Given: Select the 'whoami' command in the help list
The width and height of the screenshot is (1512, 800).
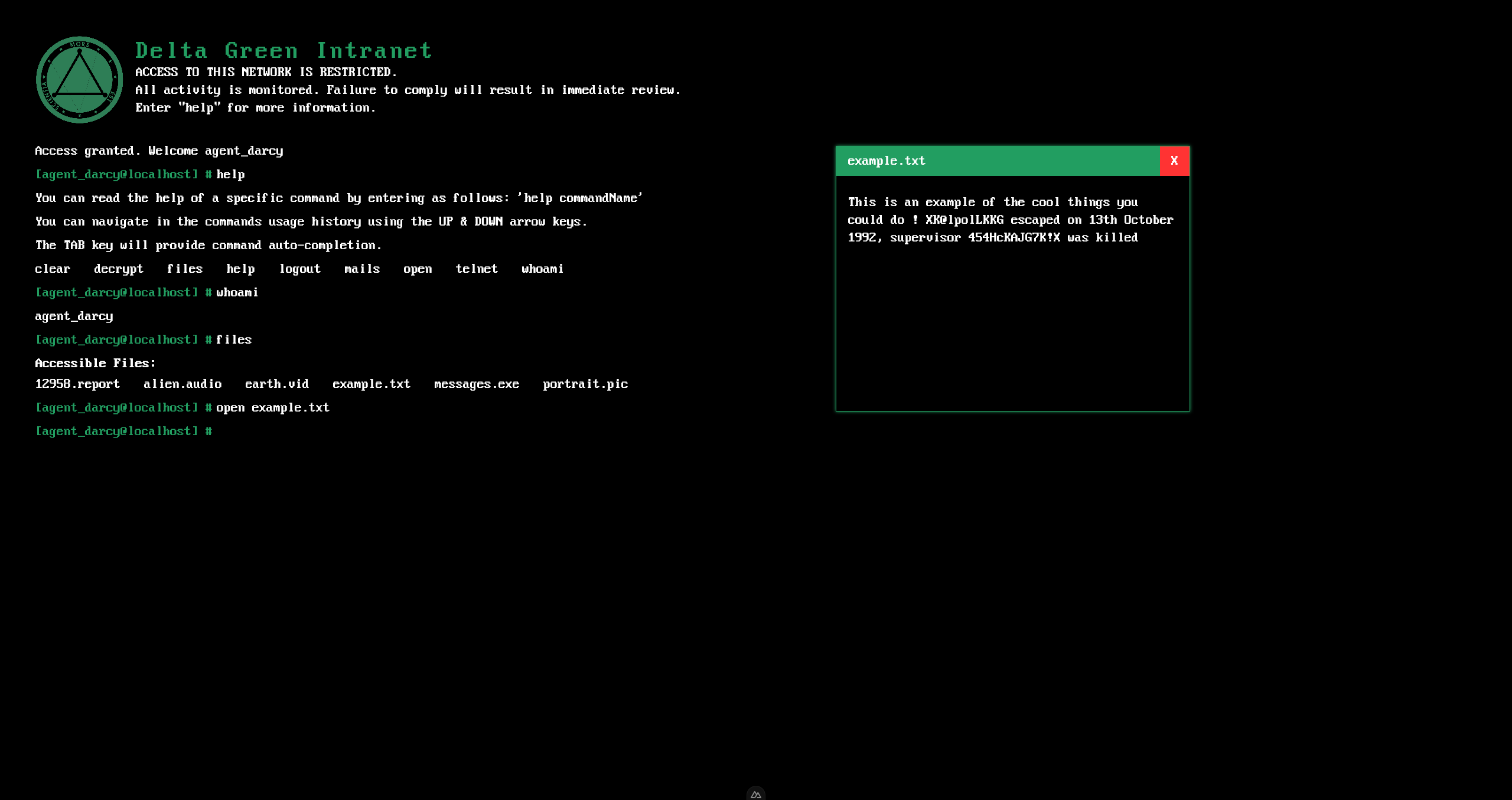Looking at the screenshot, I should pos(542,269).
